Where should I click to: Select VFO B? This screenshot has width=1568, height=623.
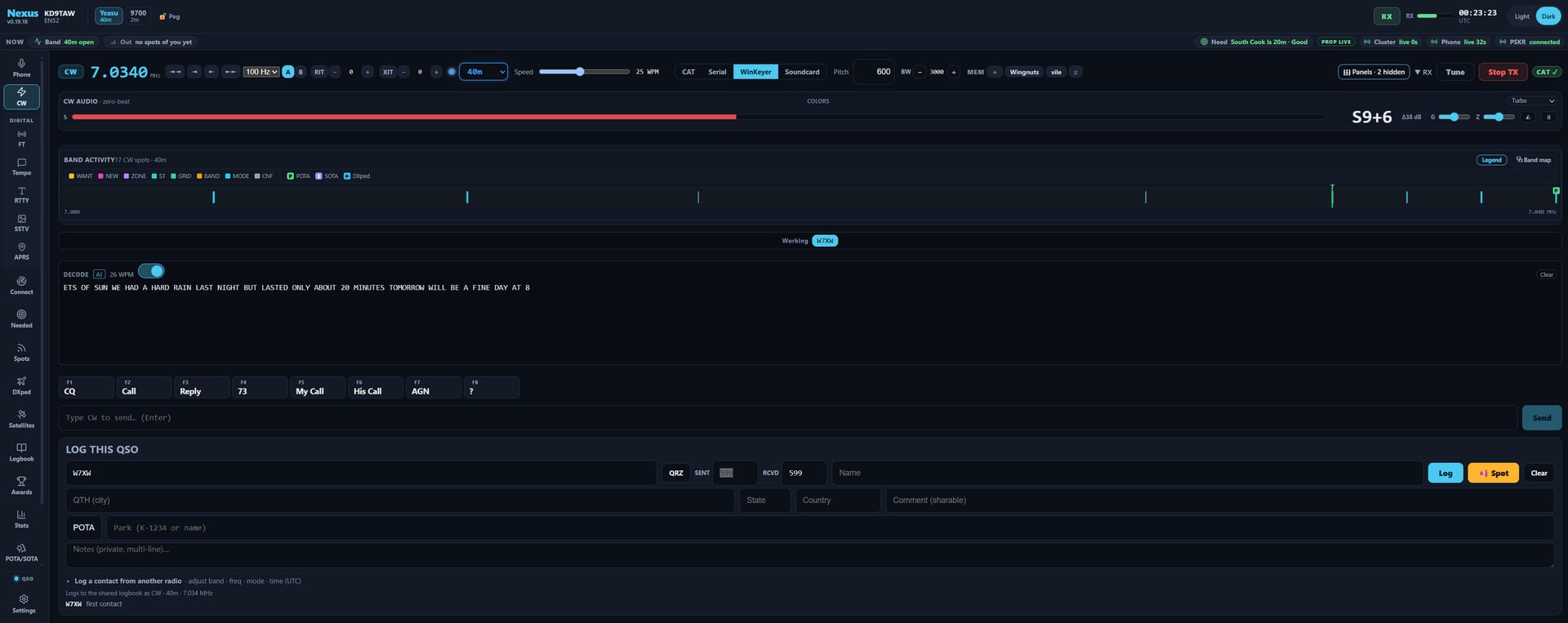click(301, 72)
